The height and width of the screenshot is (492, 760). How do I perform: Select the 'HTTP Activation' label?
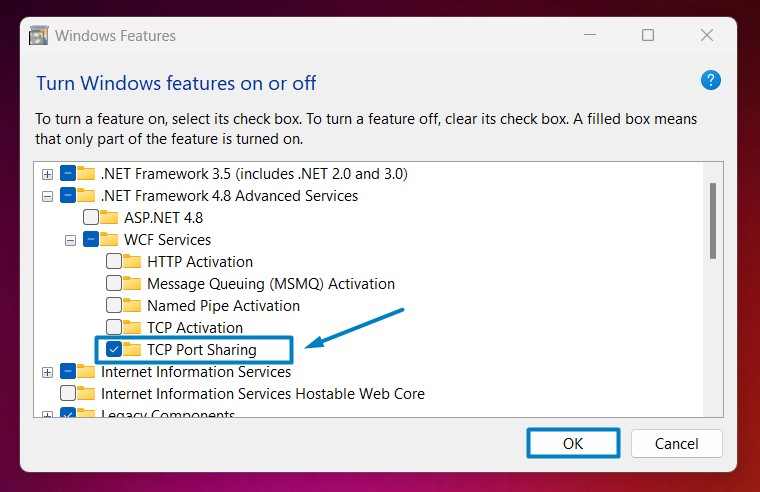pyautogui.click(x=200, y=262)
